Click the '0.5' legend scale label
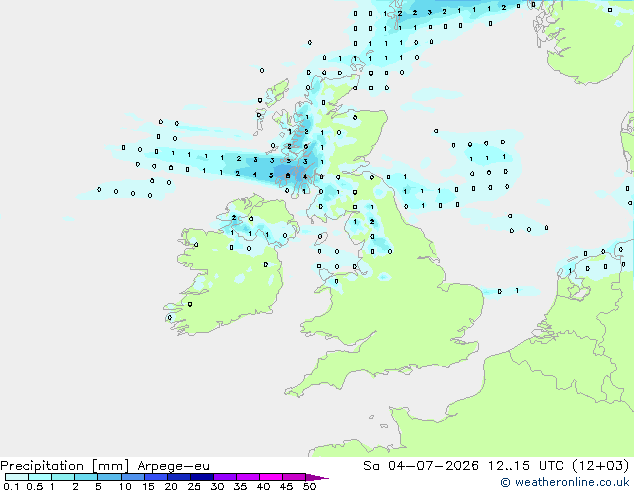 35,486
